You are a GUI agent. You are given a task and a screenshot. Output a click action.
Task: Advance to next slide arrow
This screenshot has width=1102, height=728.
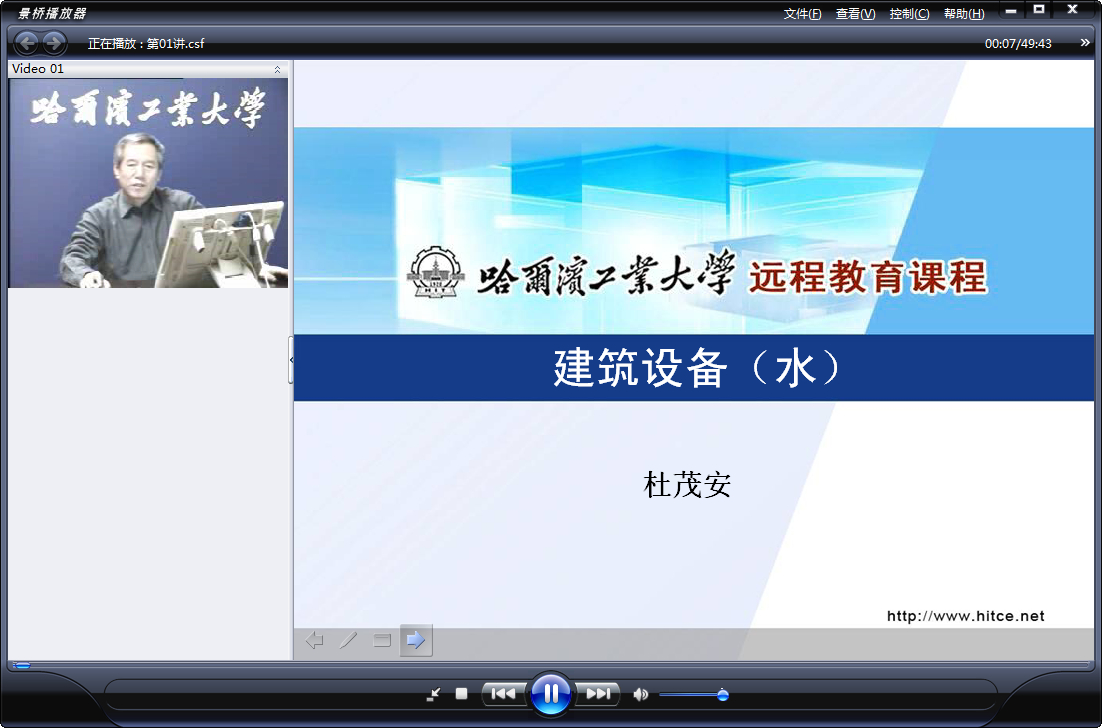click(x=416, y=640)
